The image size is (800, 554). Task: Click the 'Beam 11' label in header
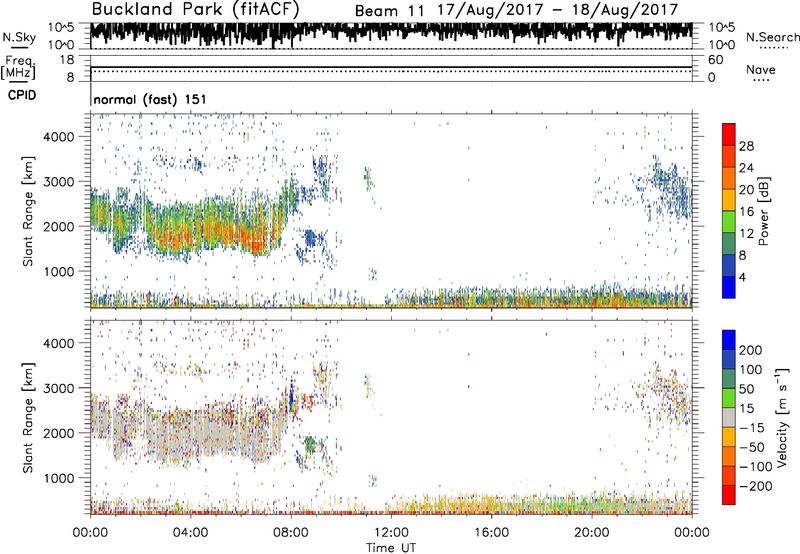pos(389,11)
